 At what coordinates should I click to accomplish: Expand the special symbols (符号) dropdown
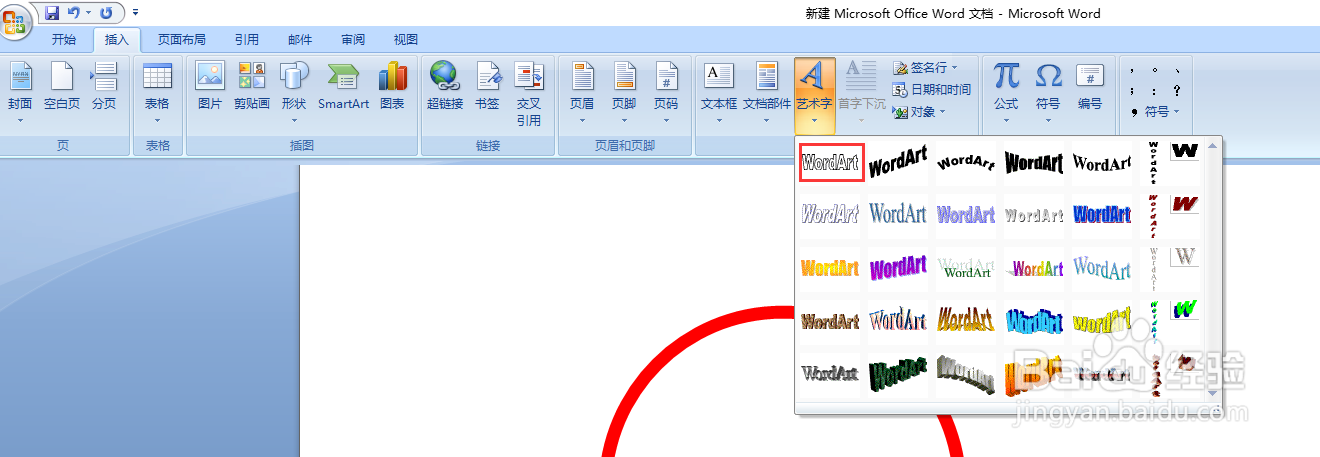coord(1176,112)
